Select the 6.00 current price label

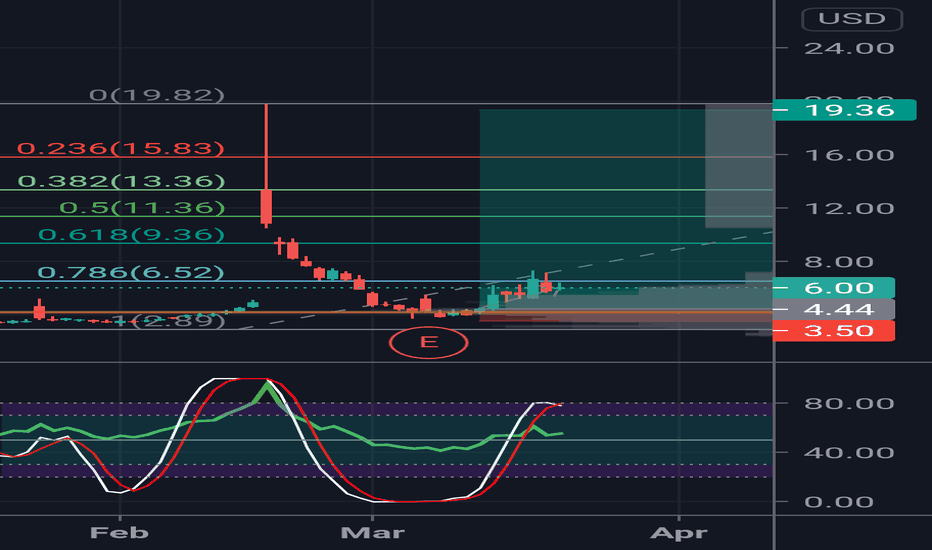coord(834,288)
